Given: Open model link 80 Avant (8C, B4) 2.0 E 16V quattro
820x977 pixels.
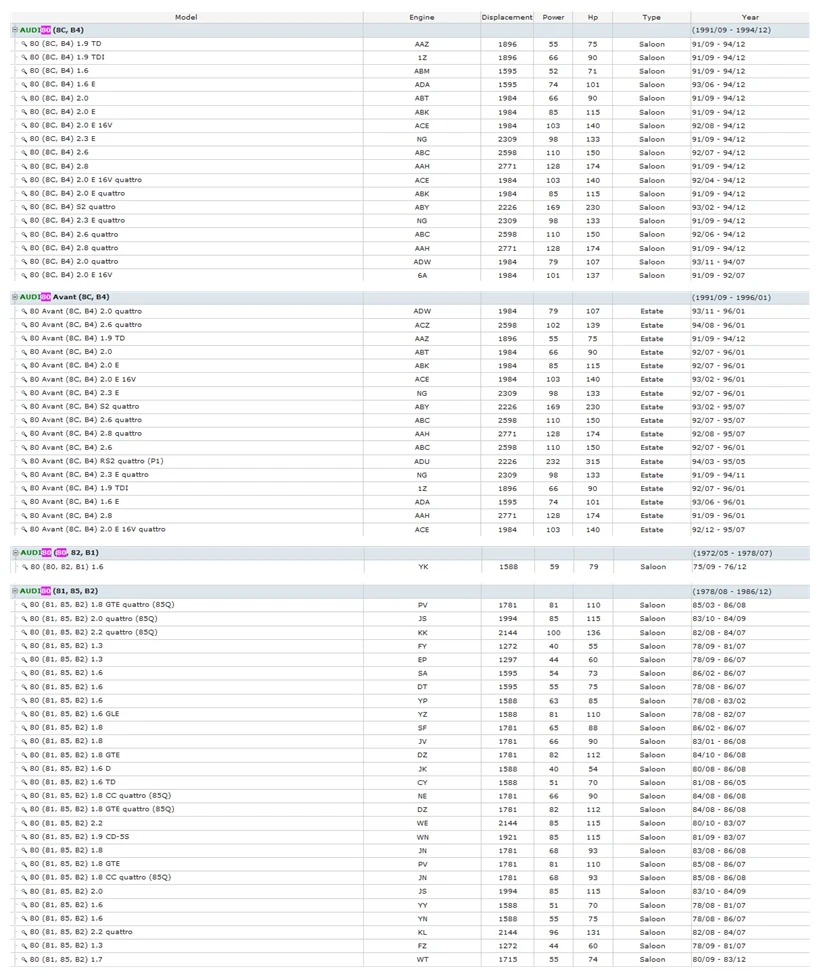Looking at the screenshot, I should point(98,530).
